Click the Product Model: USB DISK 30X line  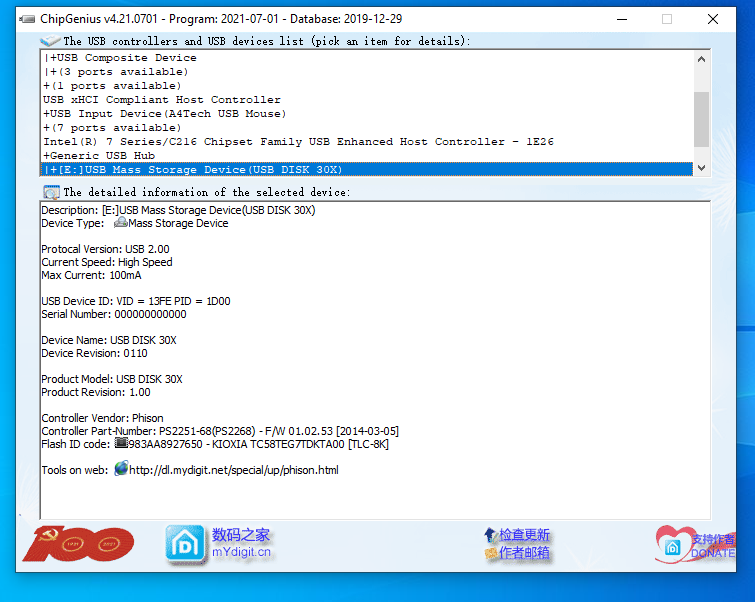(112, 379)
